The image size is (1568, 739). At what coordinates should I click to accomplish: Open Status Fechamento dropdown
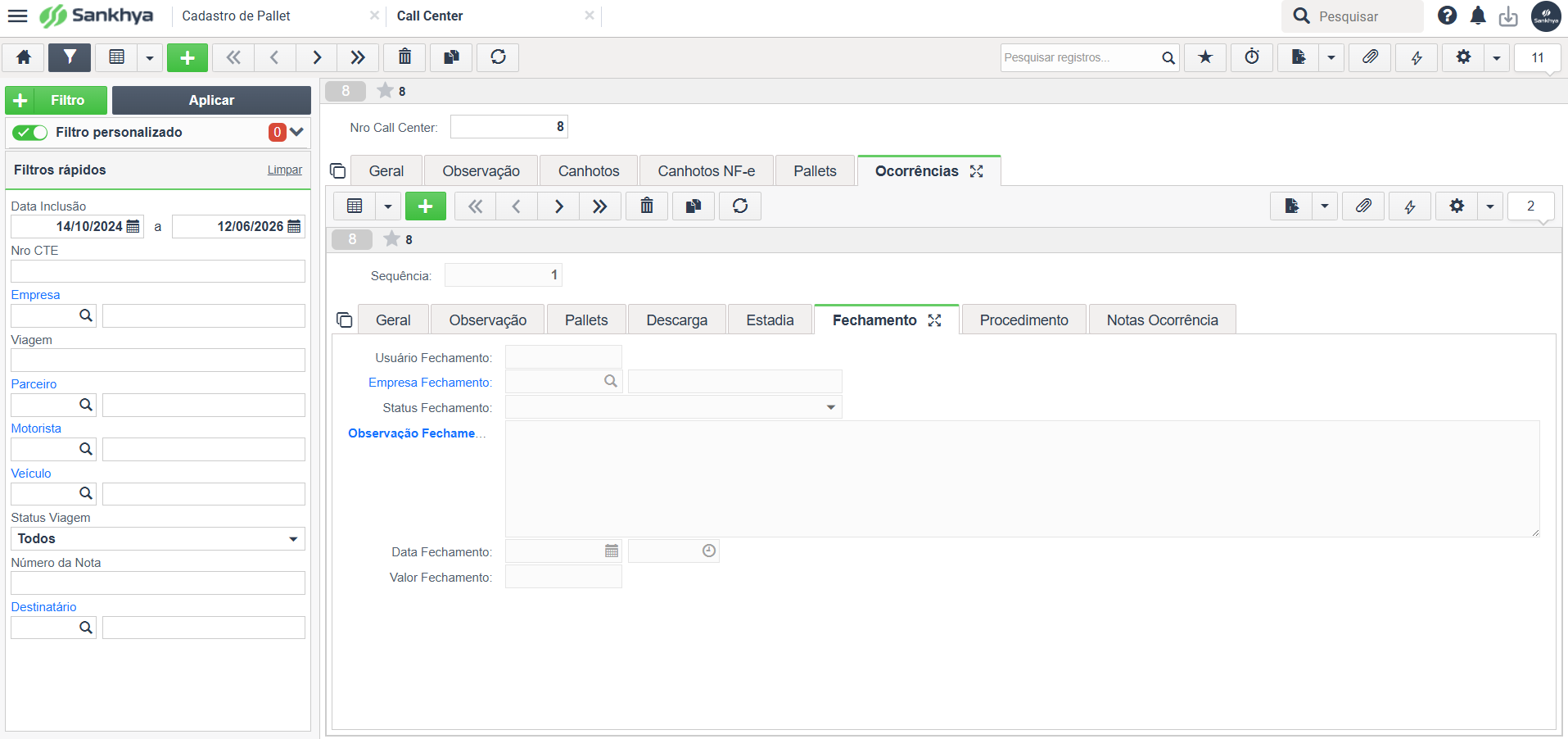pos(674,407)
